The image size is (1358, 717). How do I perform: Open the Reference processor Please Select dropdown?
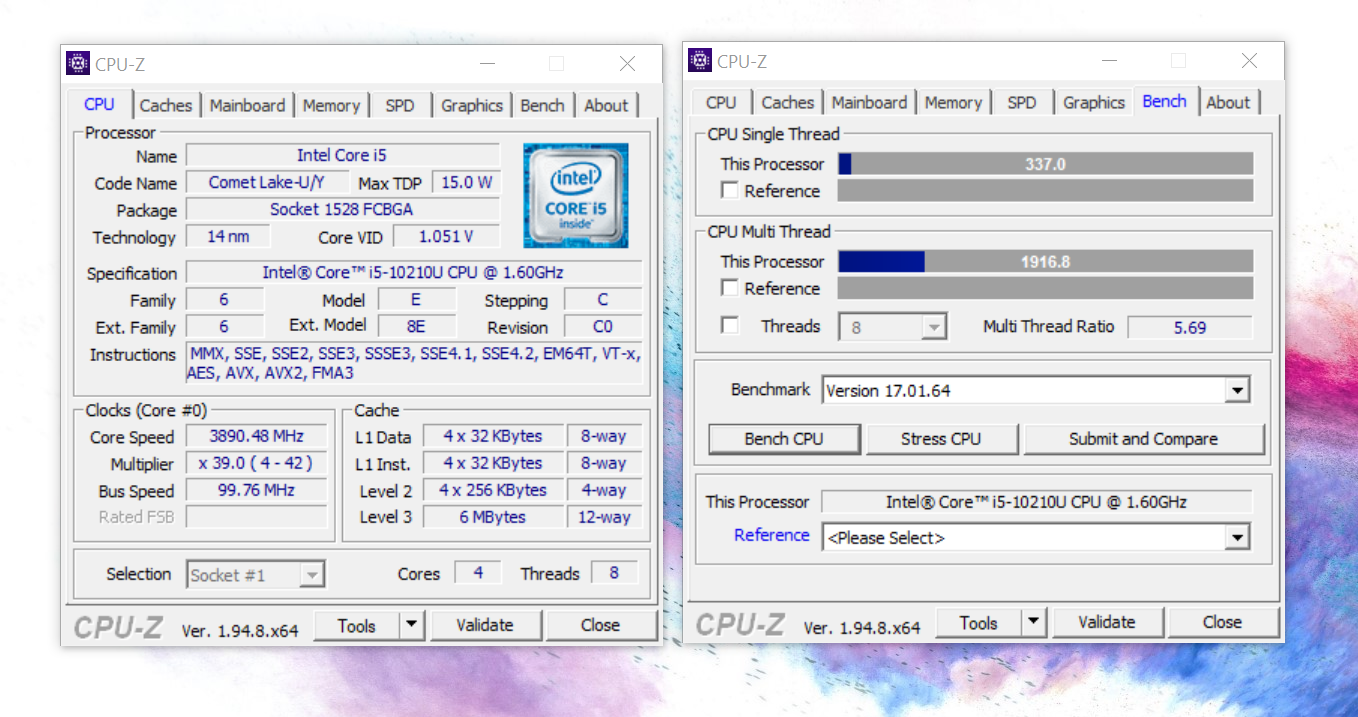pos(1238,538)
